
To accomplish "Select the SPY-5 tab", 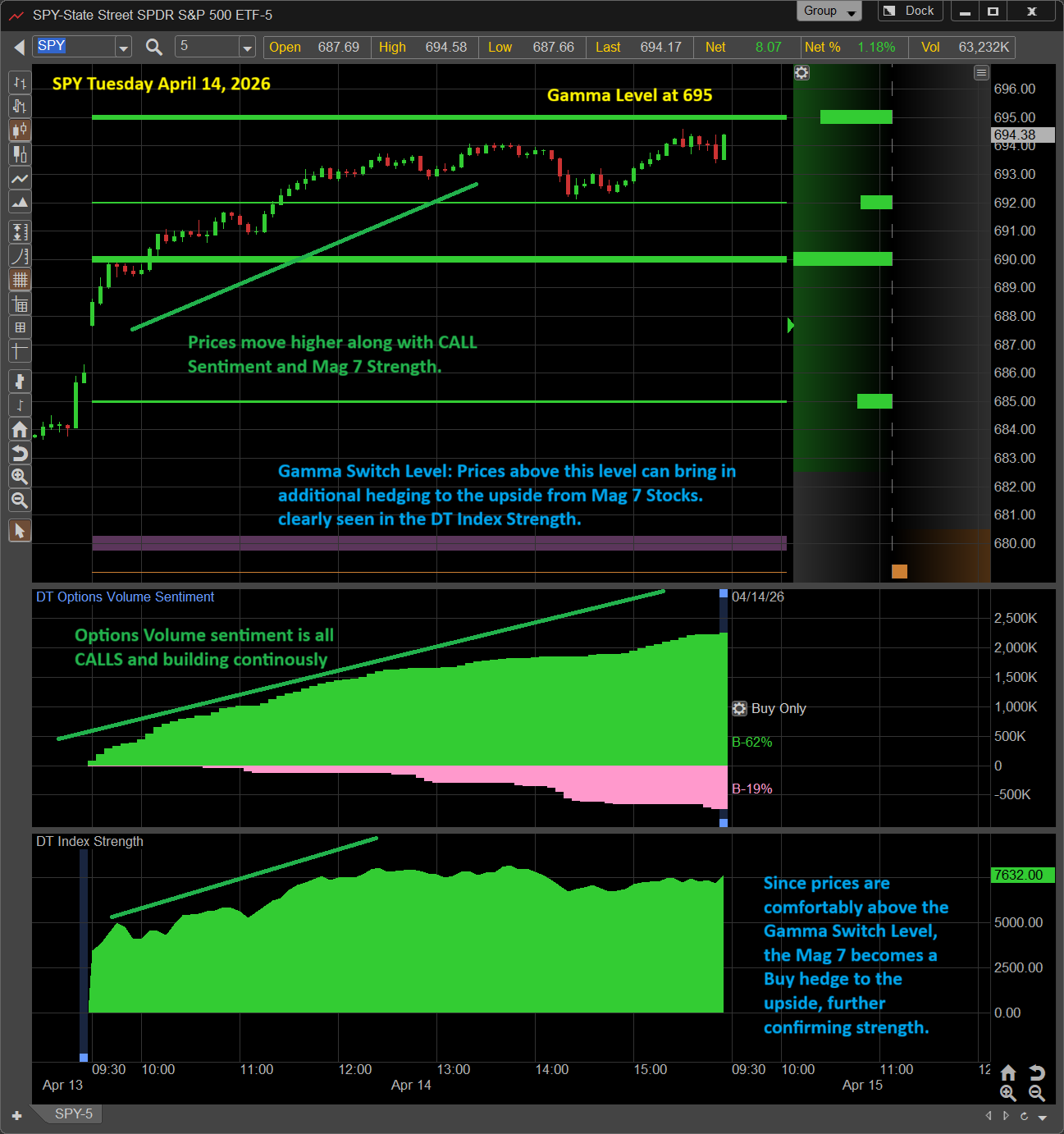I will click(73, 1113).
